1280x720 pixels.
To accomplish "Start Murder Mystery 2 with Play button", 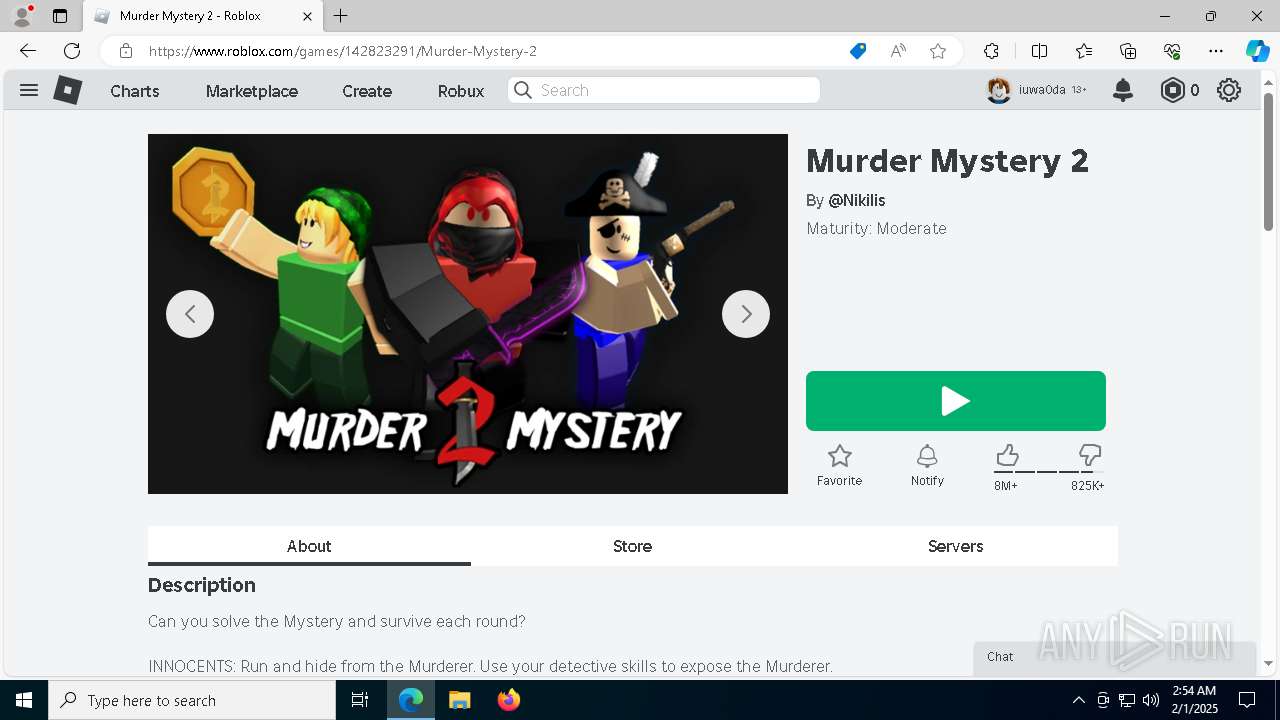I will (956, 401).
